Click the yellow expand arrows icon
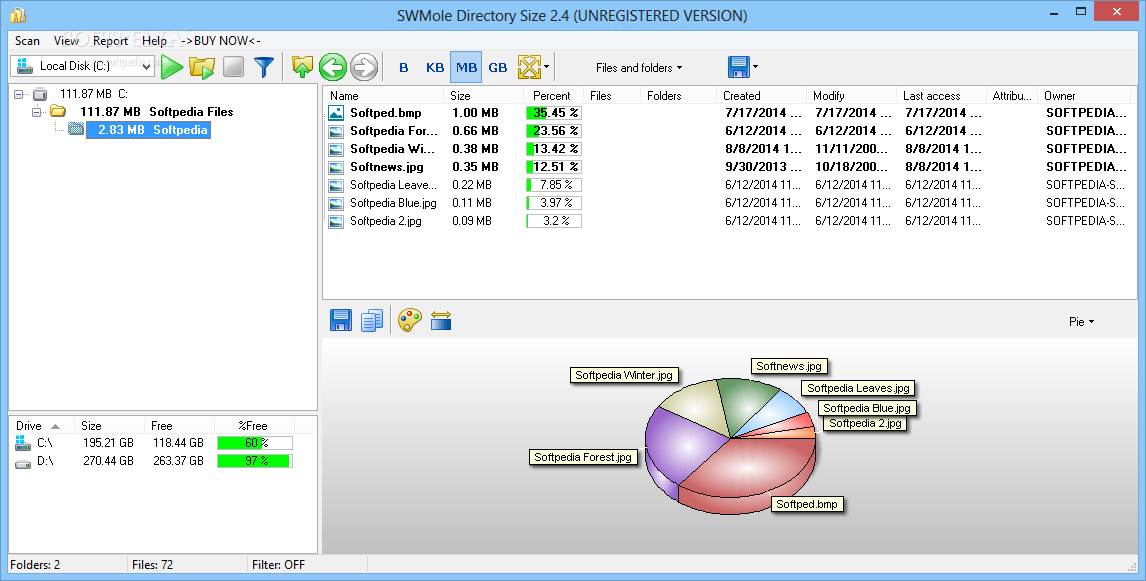Screen dimensions: 1146x581 click(528, 67)
